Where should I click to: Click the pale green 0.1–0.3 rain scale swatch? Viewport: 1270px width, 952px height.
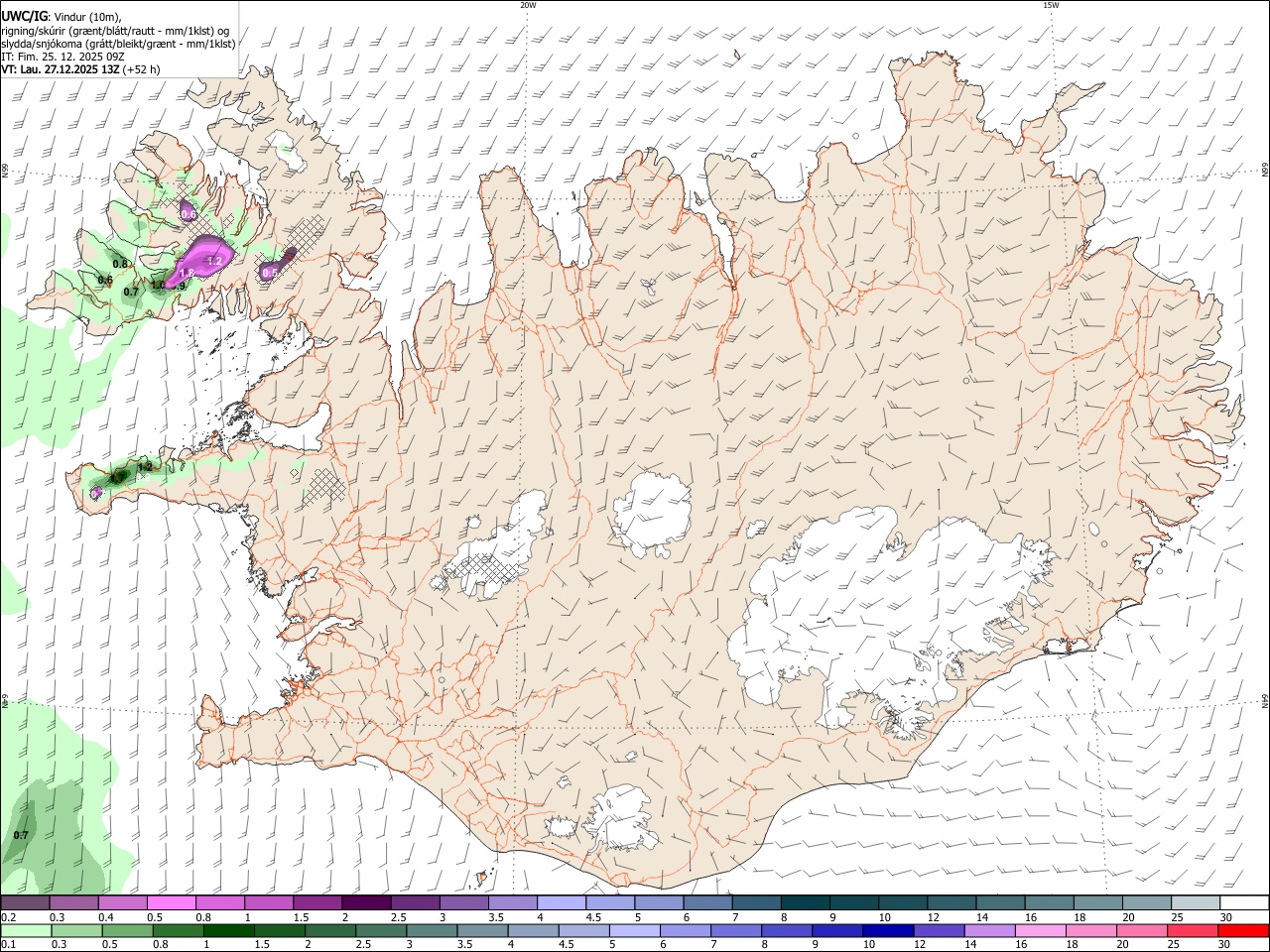pos(26,930)
